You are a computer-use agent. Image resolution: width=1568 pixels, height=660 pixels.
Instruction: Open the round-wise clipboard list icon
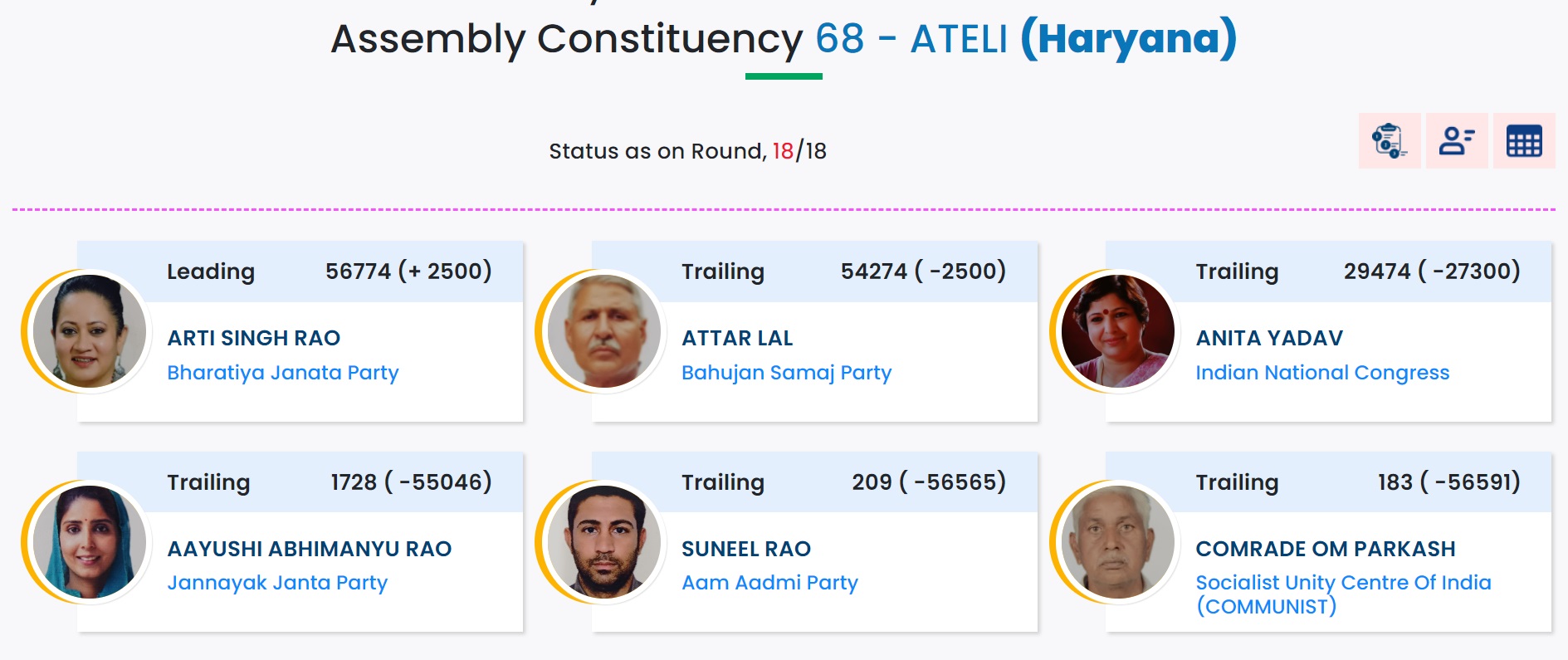click(x=1389, y=140)
